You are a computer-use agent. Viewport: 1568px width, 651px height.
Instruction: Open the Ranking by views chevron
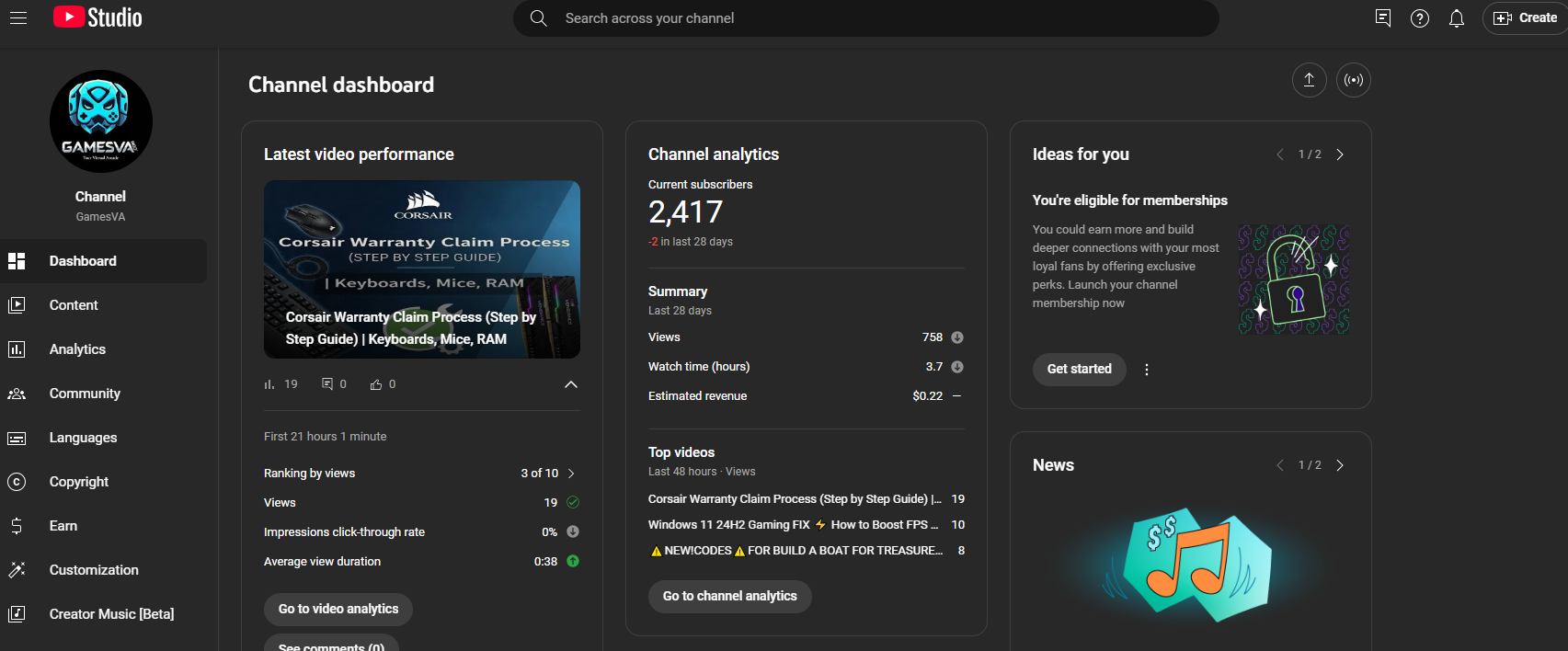pos(571,474)
